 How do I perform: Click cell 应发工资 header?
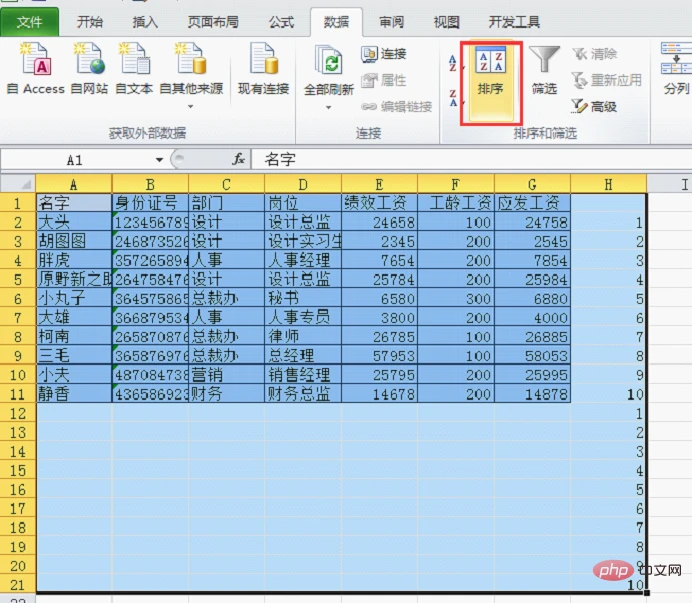tap(532, 203)
